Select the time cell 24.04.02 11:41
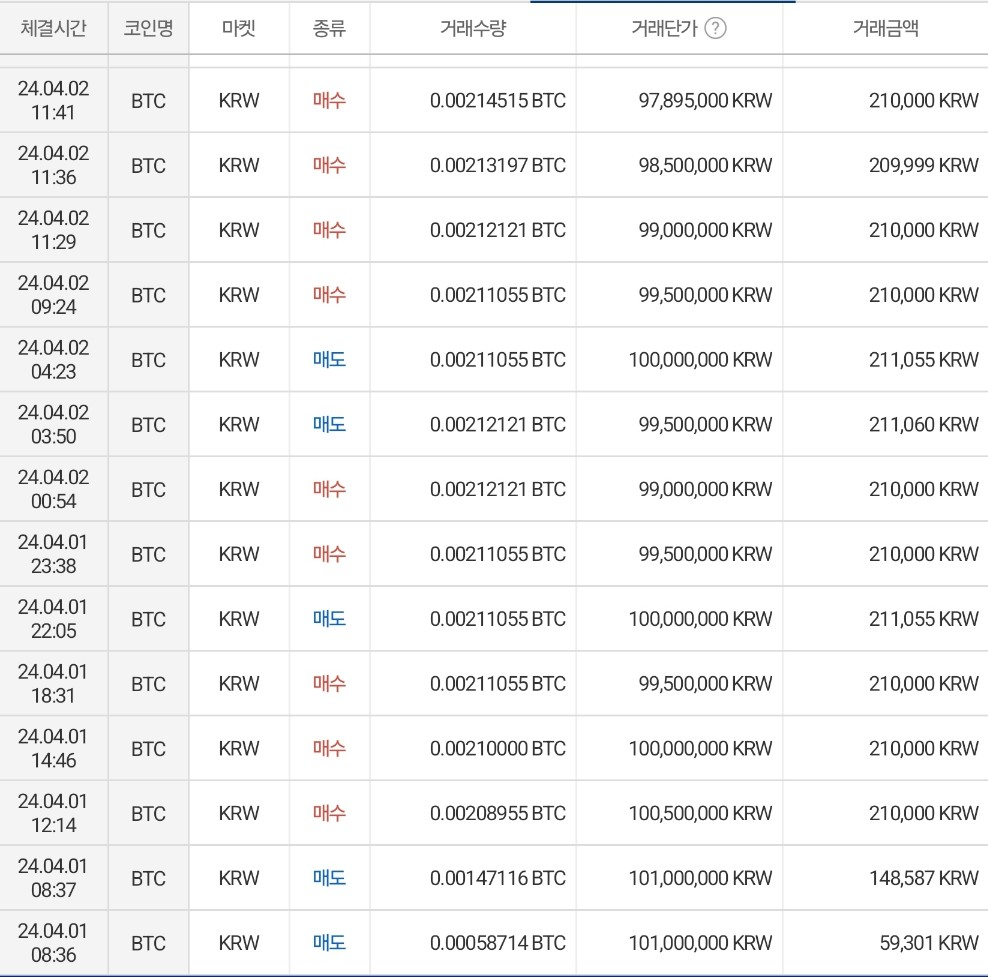Image resolution: width=988 pixels, height=977 pixels. point(54,100)
